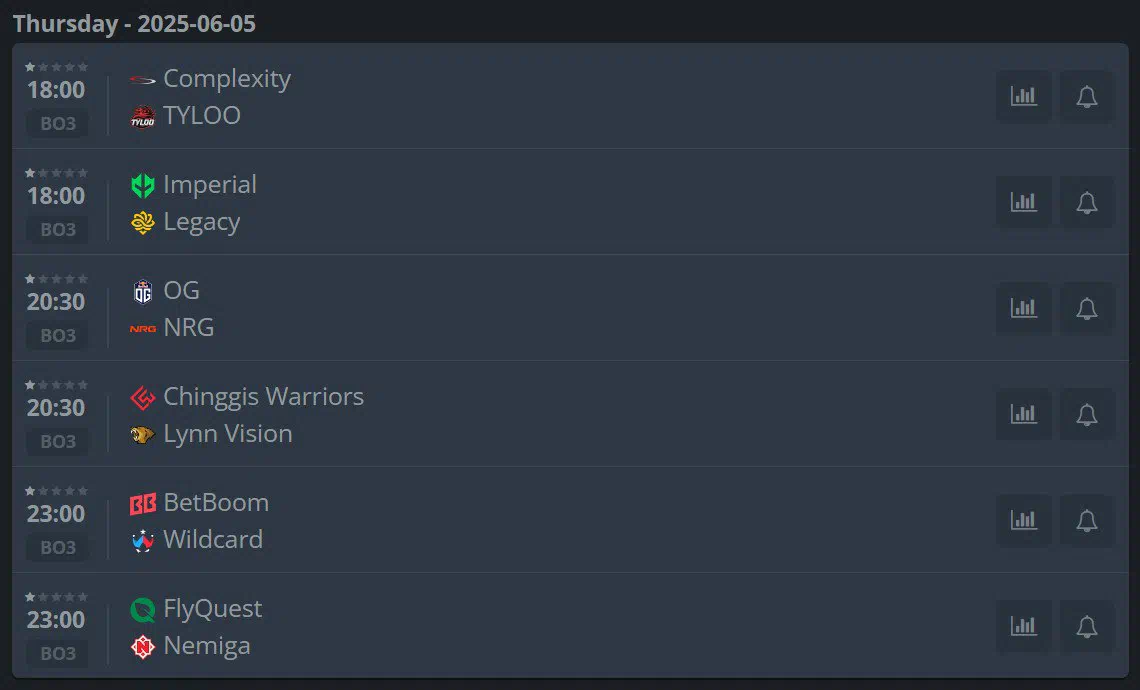View statistics icon for OG vs NRG
This screenshot has width=1140, height=690.
[1024, 308]
